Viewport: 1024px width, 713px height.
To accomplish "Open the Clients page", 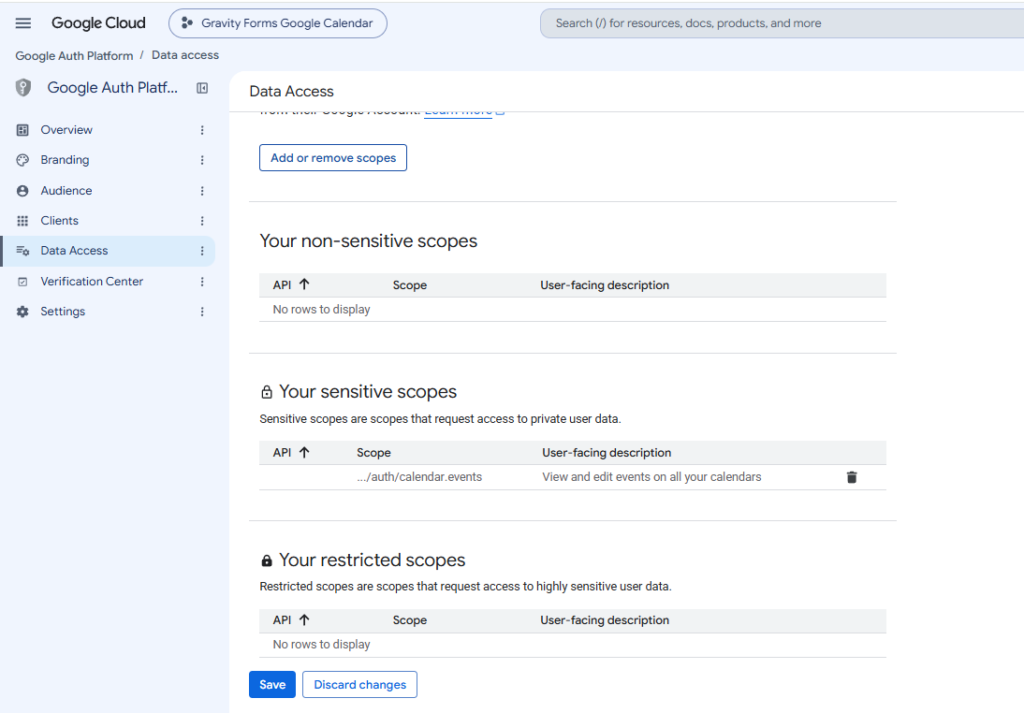I will (x=59, y=221).
